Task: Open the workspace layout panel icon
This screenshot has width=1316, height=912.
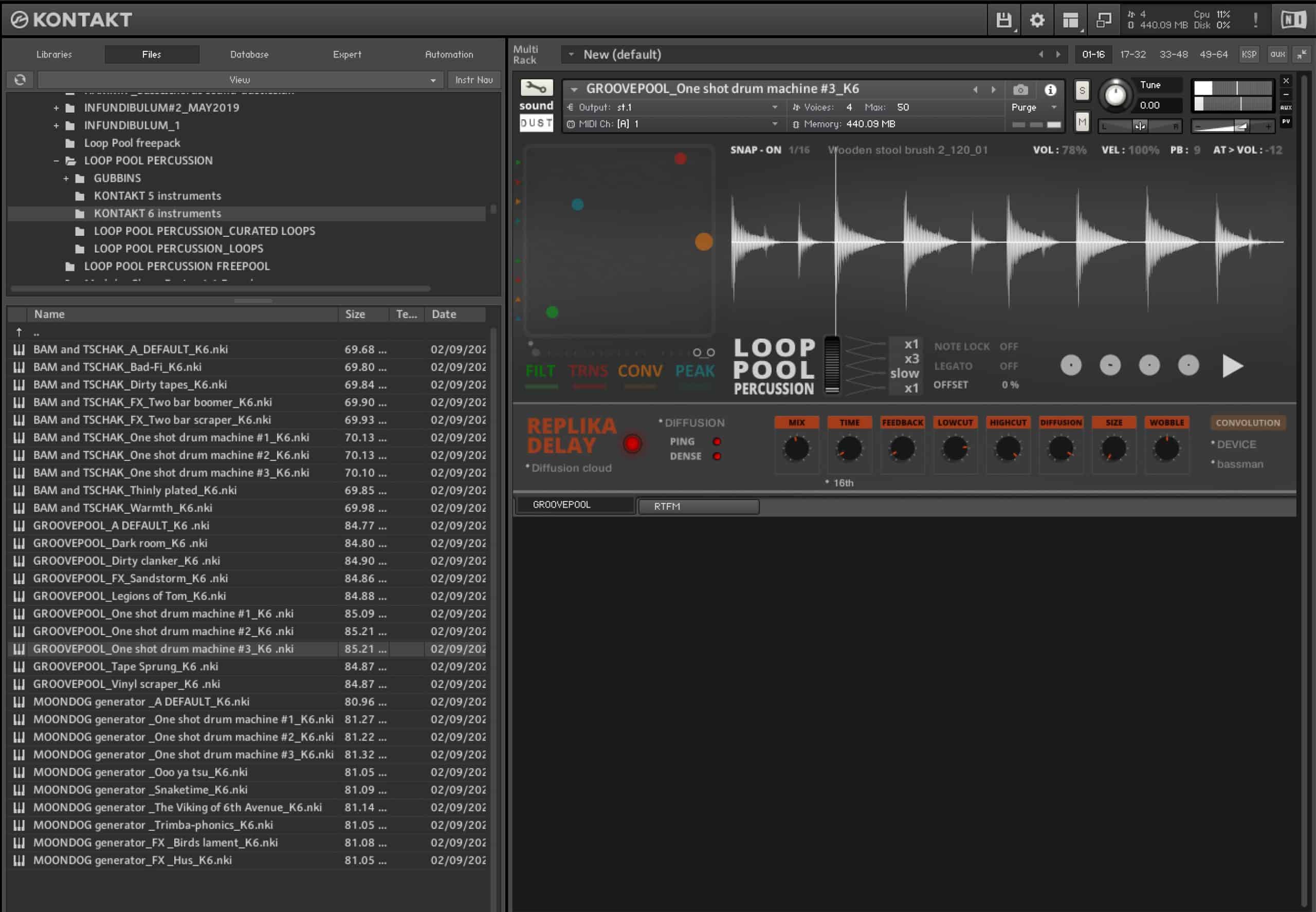Action: [1070, 20]
